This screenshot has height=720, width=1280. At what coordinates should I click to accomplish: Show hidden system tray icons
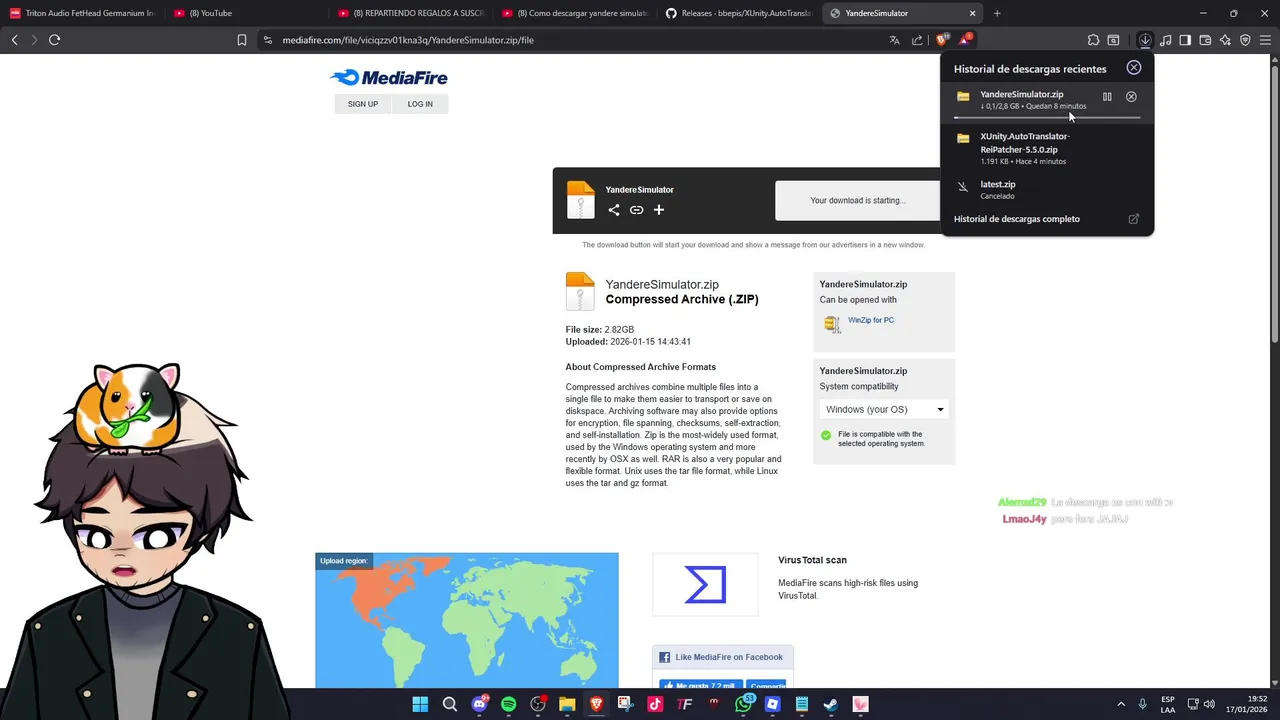click(x=1121, y=704)
